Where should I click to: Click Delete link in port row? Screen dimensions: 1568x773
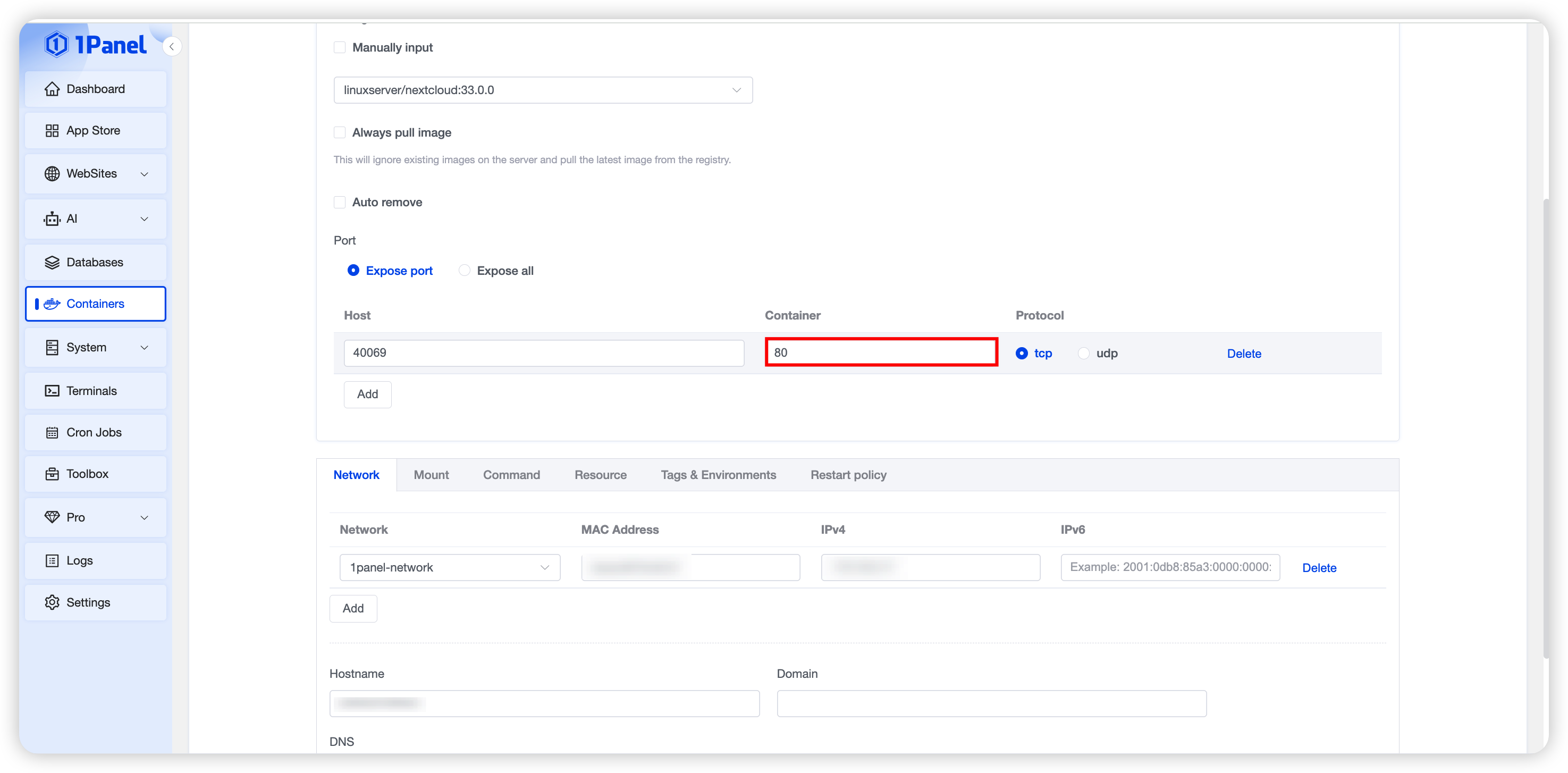(1244, 354)
